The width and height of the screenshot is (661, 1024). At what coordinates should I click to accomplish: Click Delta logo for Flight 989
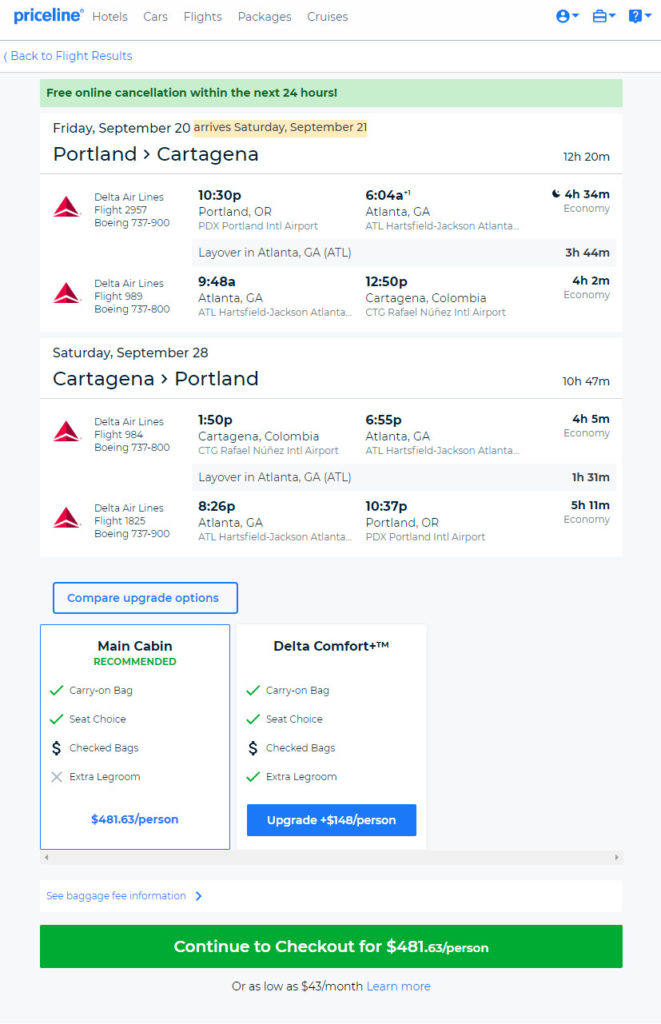pos(67,293)
